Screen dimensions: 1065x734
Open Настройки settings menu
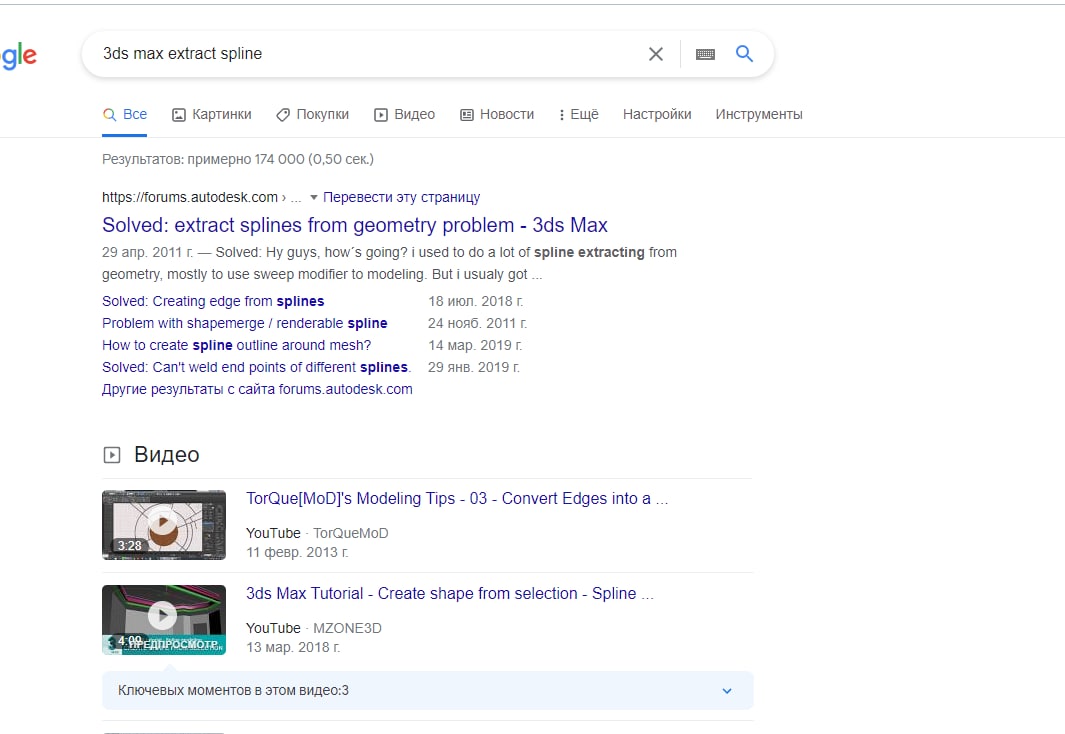point(657,114)
